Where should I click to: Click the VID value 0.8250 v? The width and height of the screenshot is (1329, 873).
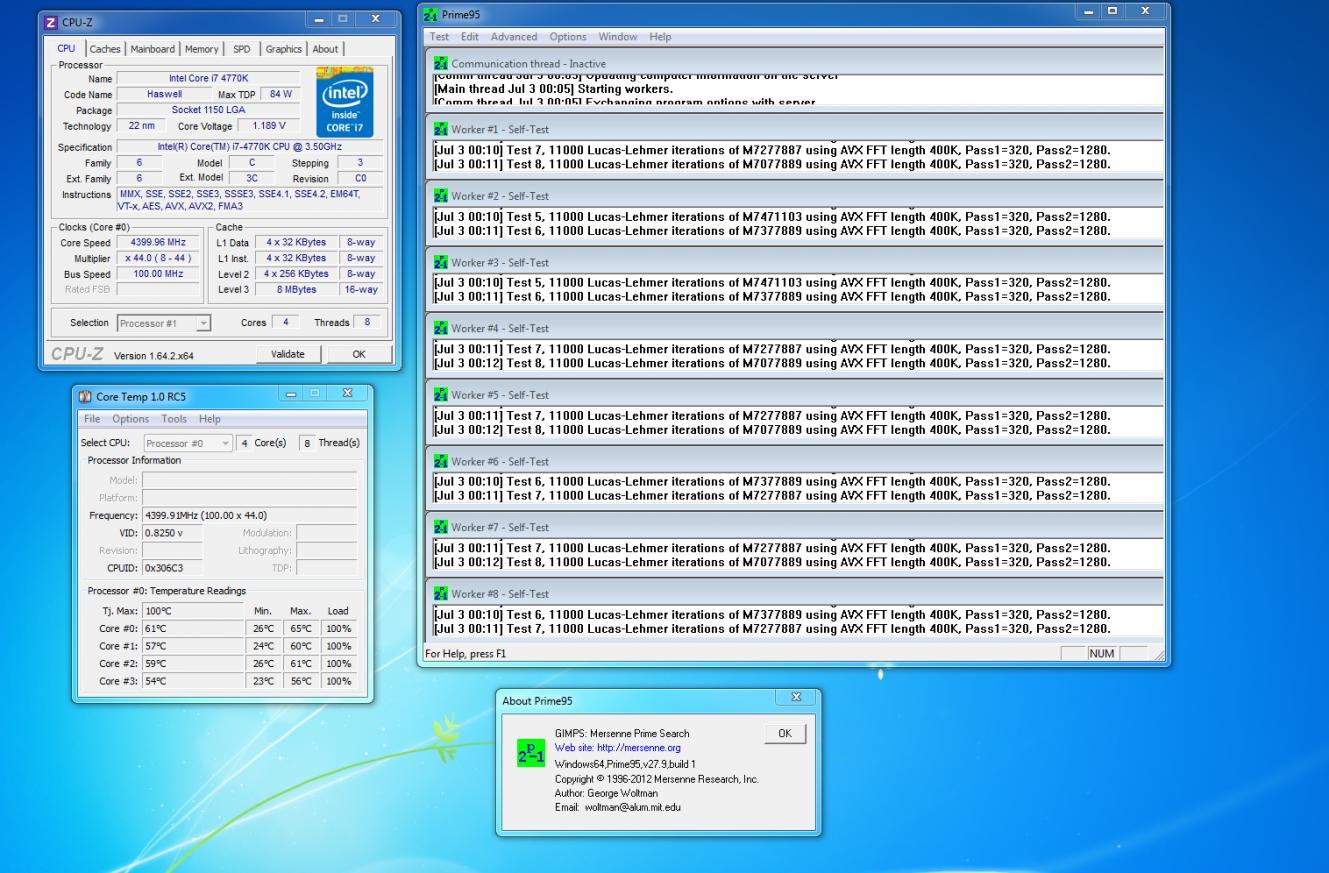pos(172,533)
